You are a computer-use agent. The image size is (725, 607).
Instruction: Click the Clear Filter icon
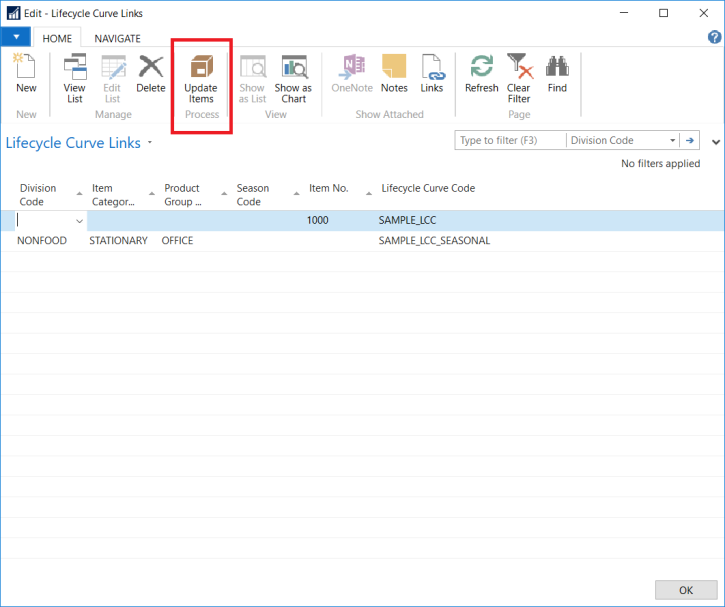[519, 78]
